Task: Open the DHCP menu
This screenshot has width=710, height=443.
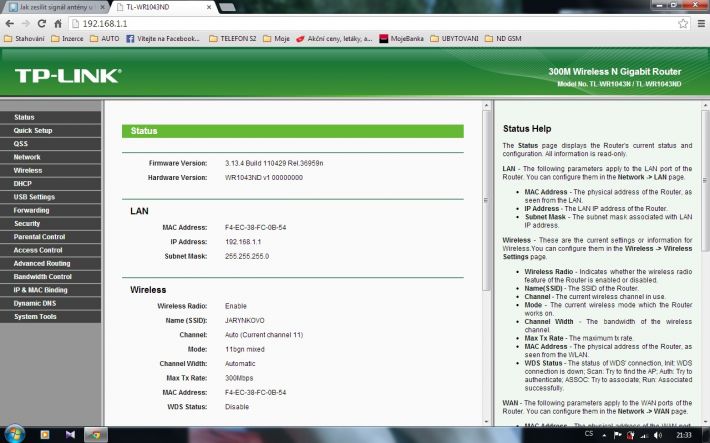Action: pyautogui.click(x=51, y=183)
